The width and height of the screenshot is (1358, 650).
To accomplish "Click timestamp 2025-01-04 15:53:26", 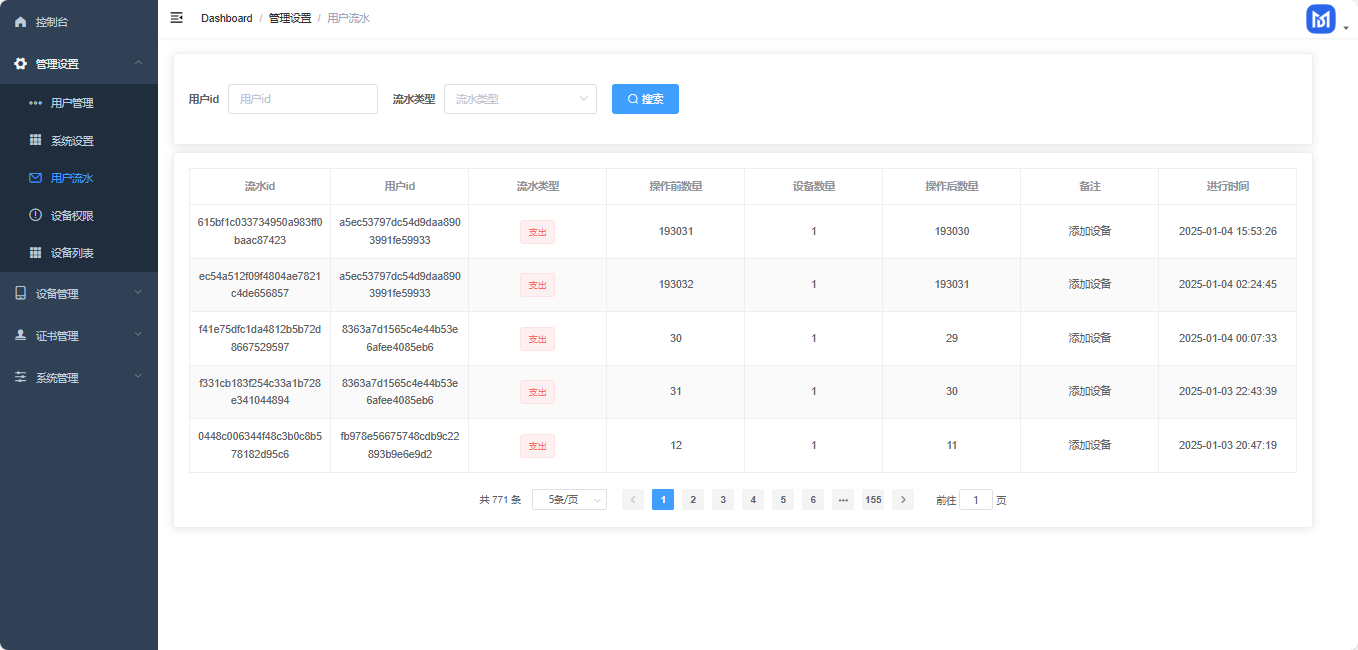I will coord(1227,232).
